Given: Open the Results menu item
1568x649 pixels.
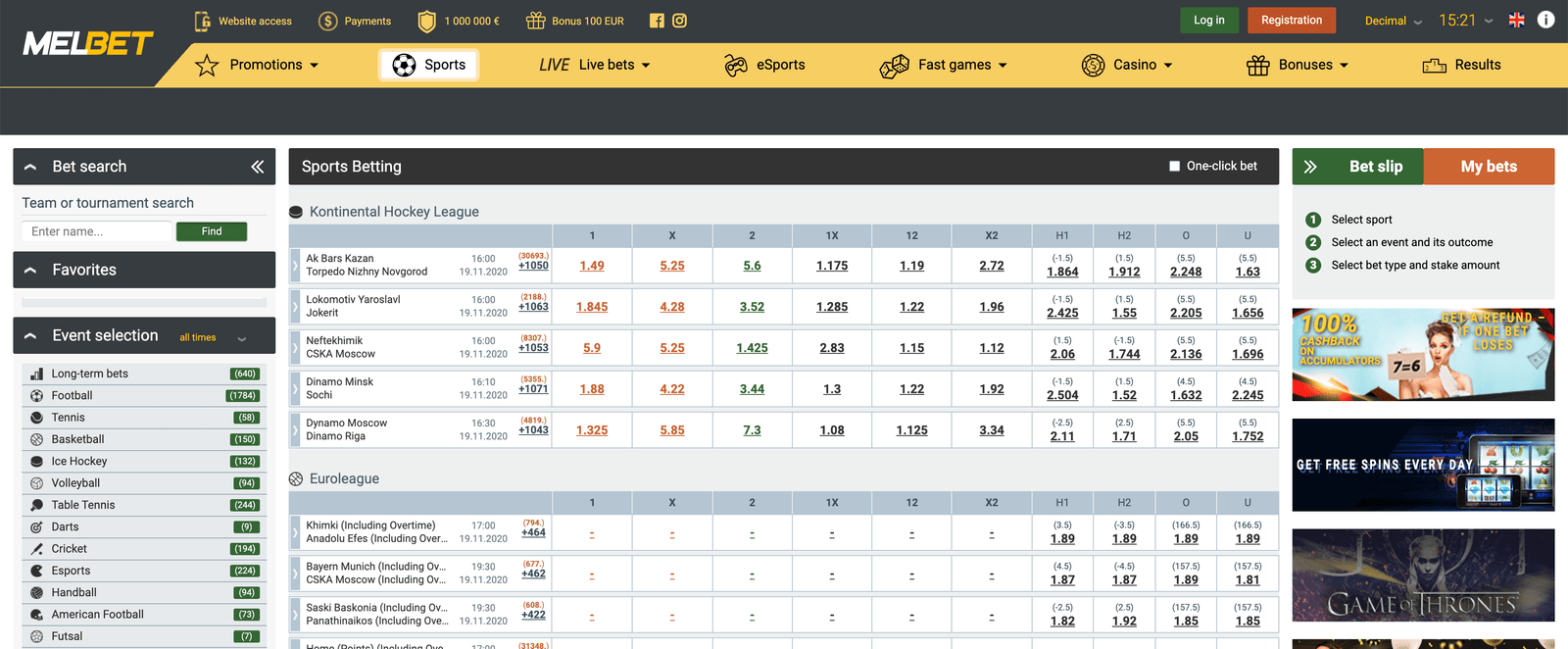Looking at the screenshot, I should coord(1461,65).
